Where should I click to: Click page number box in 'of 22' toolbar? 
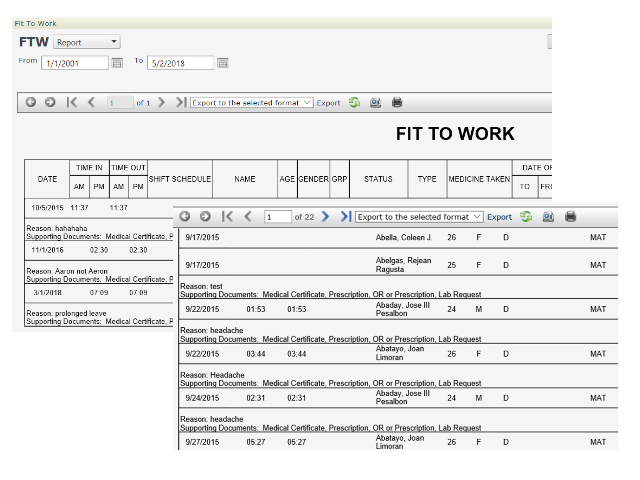tap(278, 217)
